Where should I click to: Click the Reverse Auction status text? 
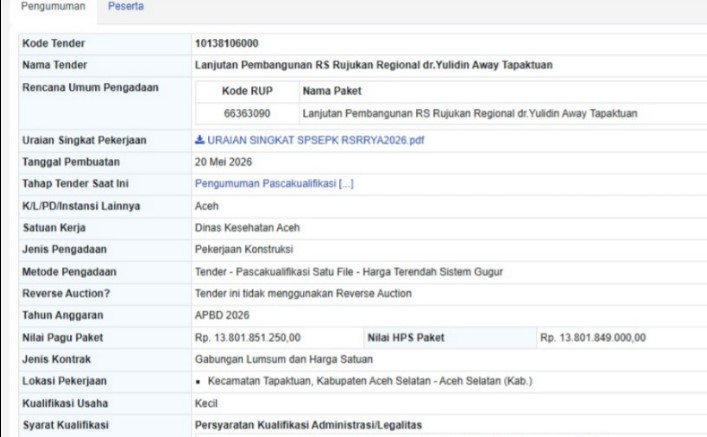click(x=303, y=294)
